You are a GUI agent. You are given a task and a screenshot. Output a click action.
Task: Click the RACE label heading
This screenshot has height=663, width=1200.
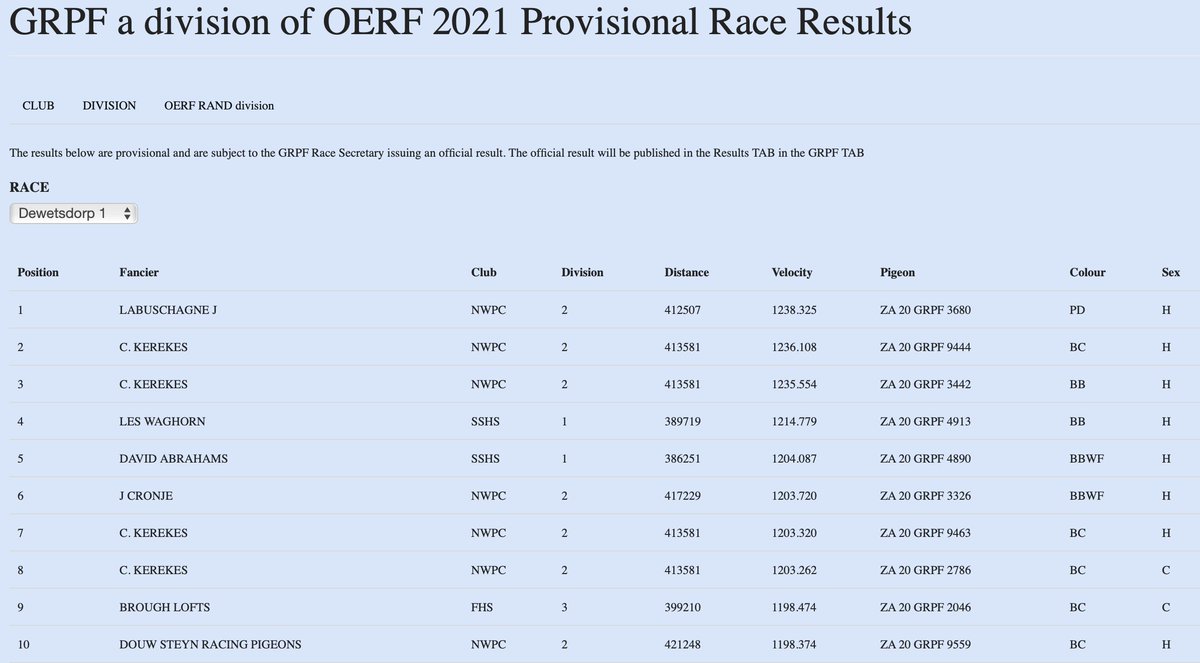click(x=29, y=187)
